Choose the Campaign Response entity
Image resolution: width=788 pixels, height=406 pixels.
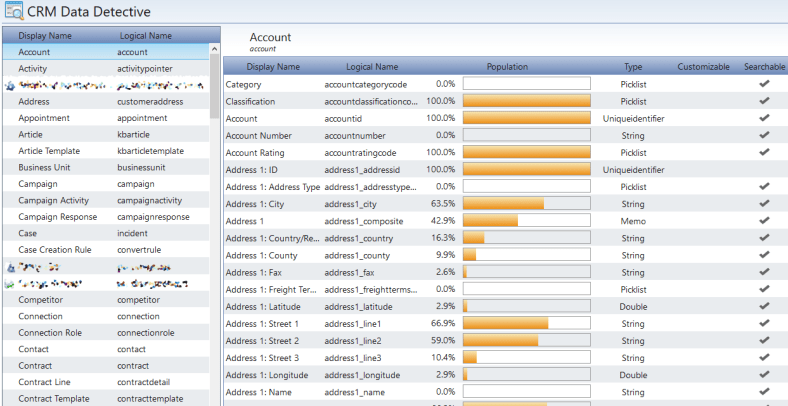(106, 217)
